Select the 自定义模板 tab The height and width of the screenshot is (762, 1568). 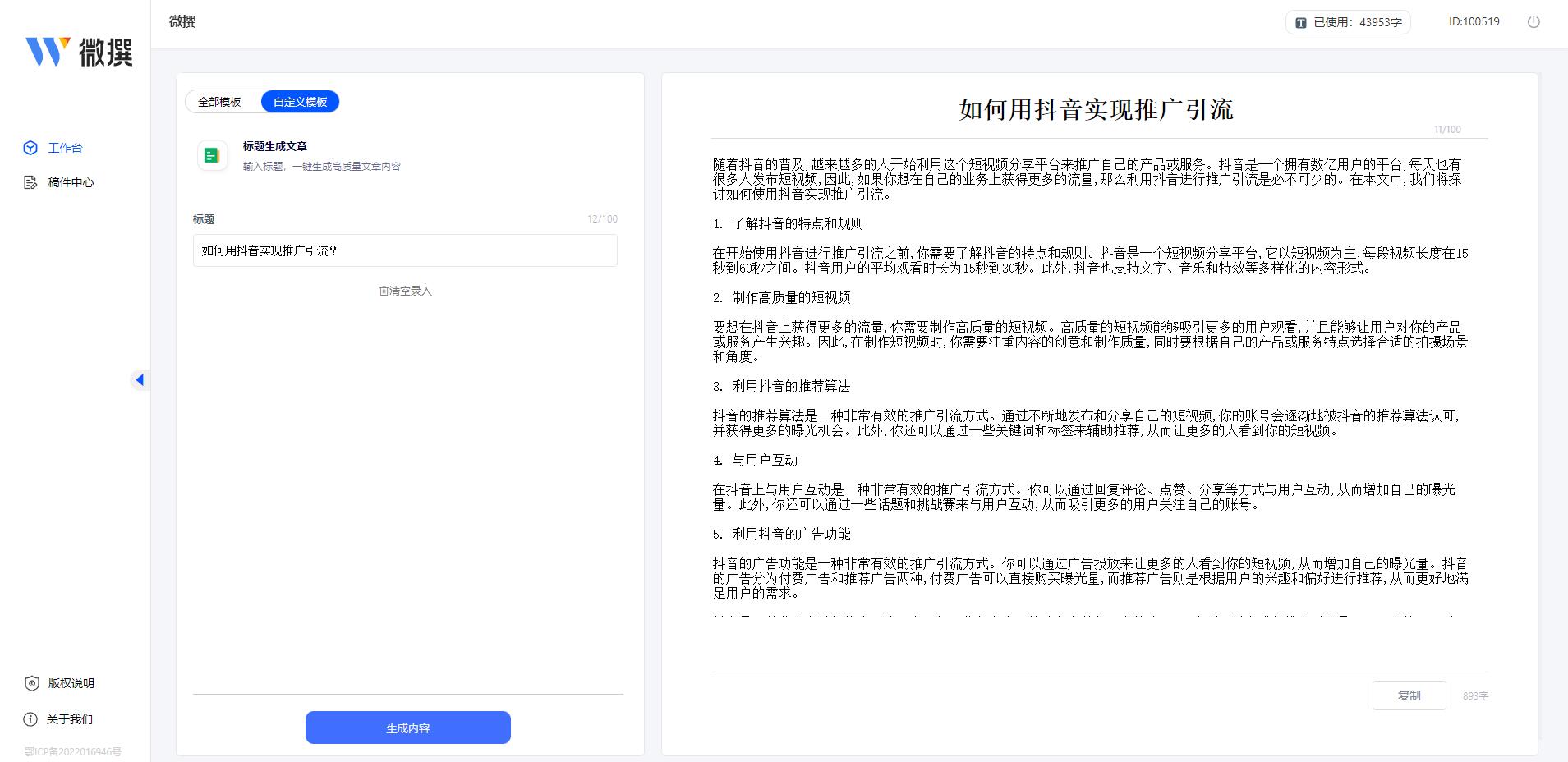point(301,101)
